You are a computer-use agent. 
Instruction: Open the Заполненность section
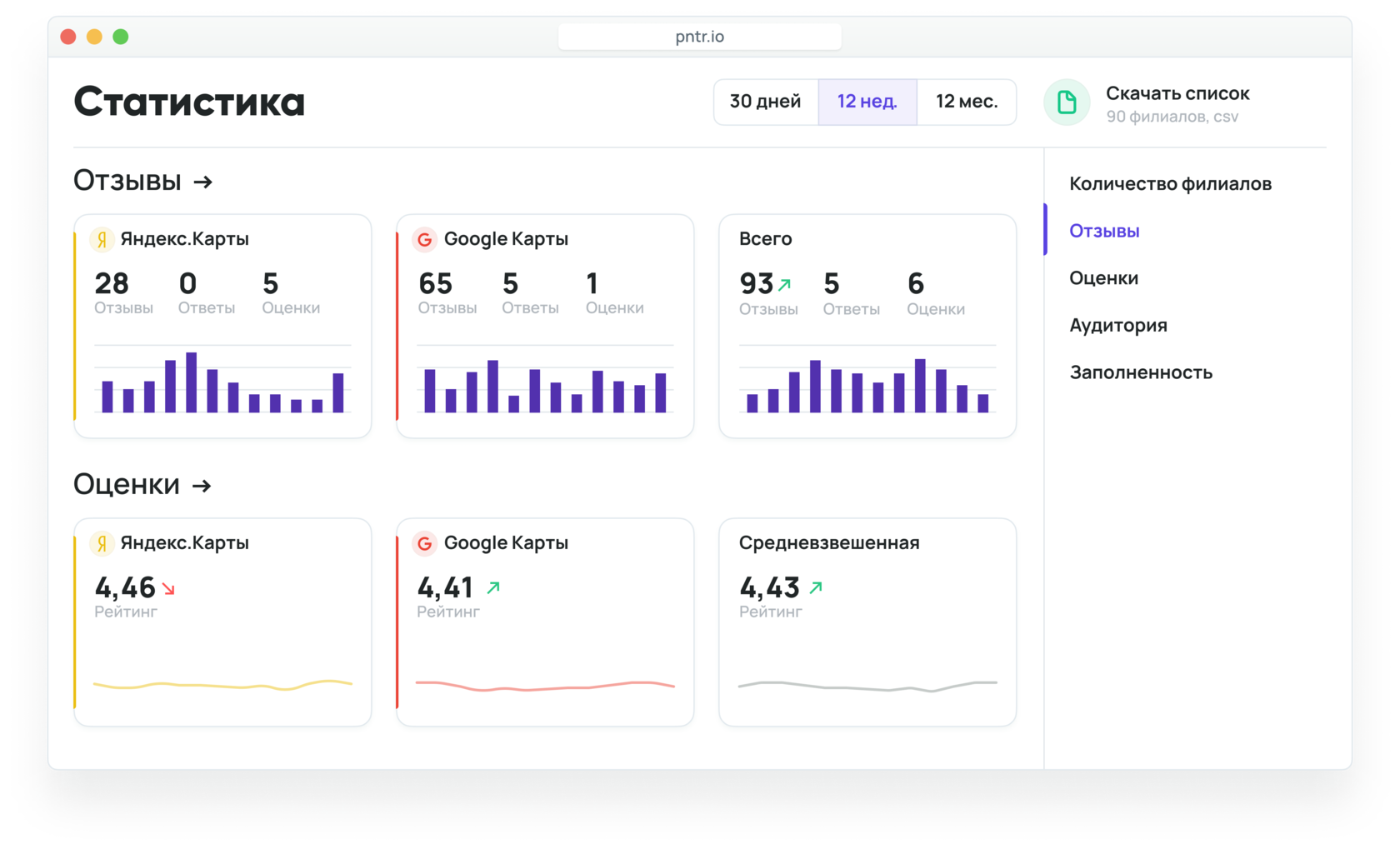pyautogui.click(x=1141, y=372)
